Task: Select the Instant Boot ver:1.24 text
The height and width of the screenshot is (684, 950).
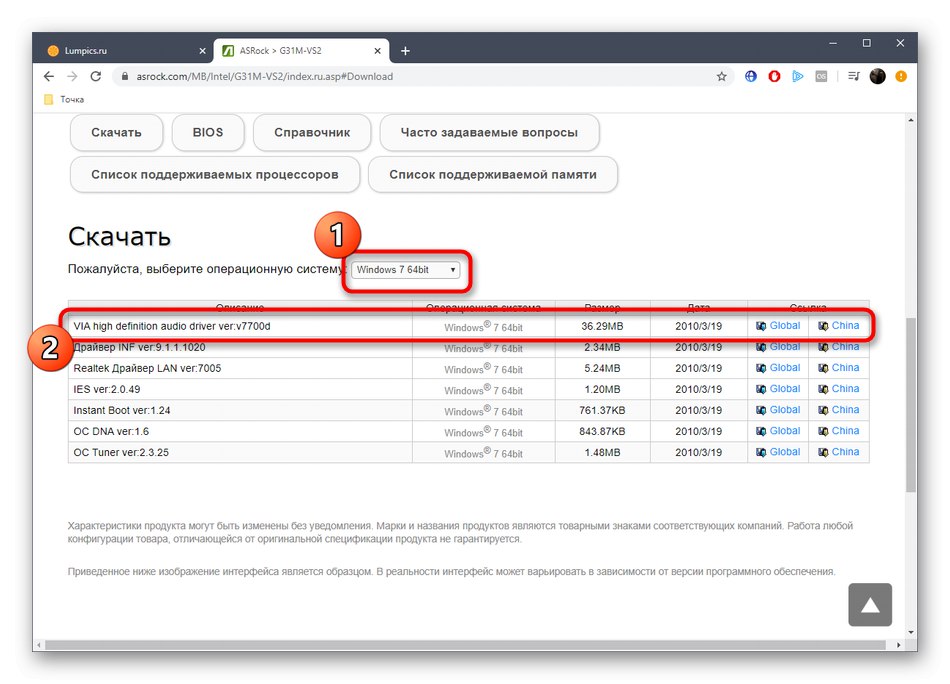Action: point(122,411)
